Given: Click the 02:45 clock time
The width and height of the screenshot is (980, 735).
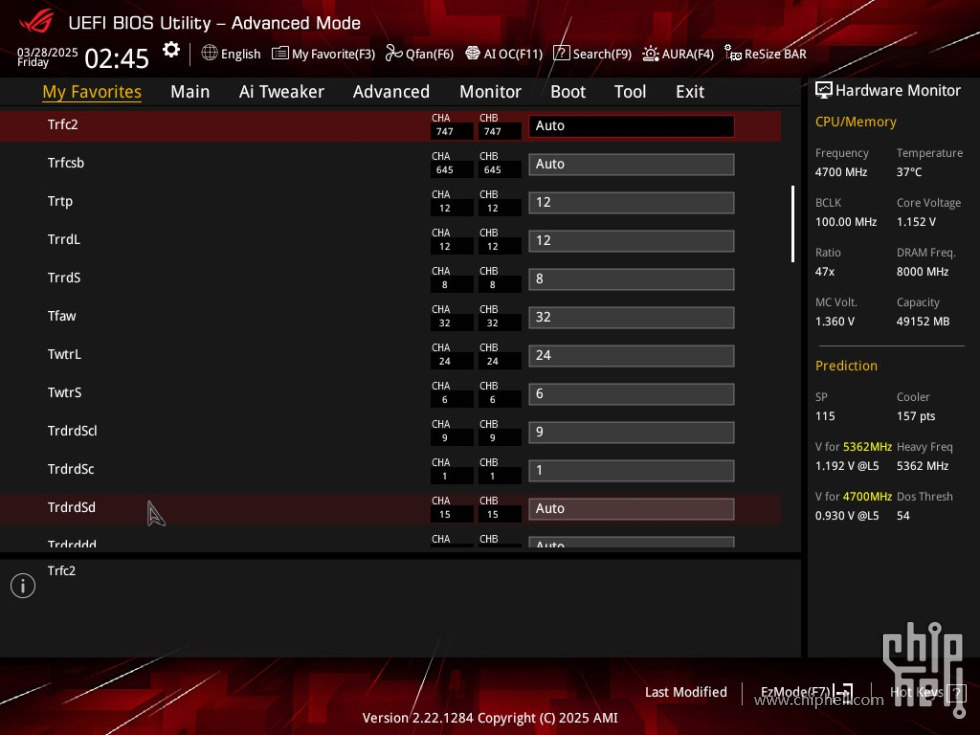Looking at the screenshot, I should tap(117, 59).
